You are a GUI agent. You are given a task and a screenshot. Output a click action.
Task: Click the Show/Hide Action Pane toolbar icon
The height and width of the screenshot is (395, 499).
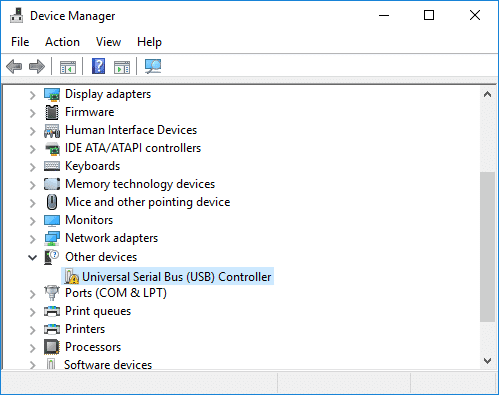pos(122,67)
